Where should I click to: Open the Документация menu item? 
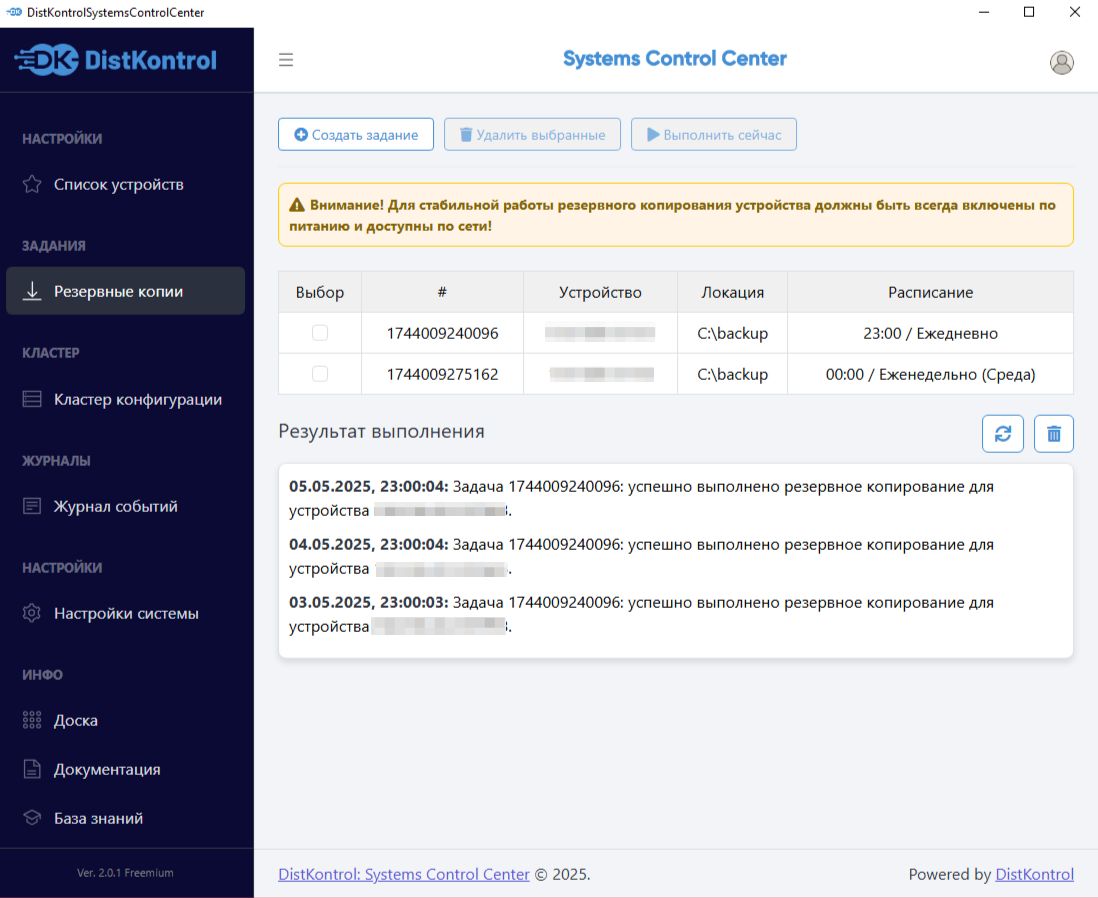coord(107,770)
